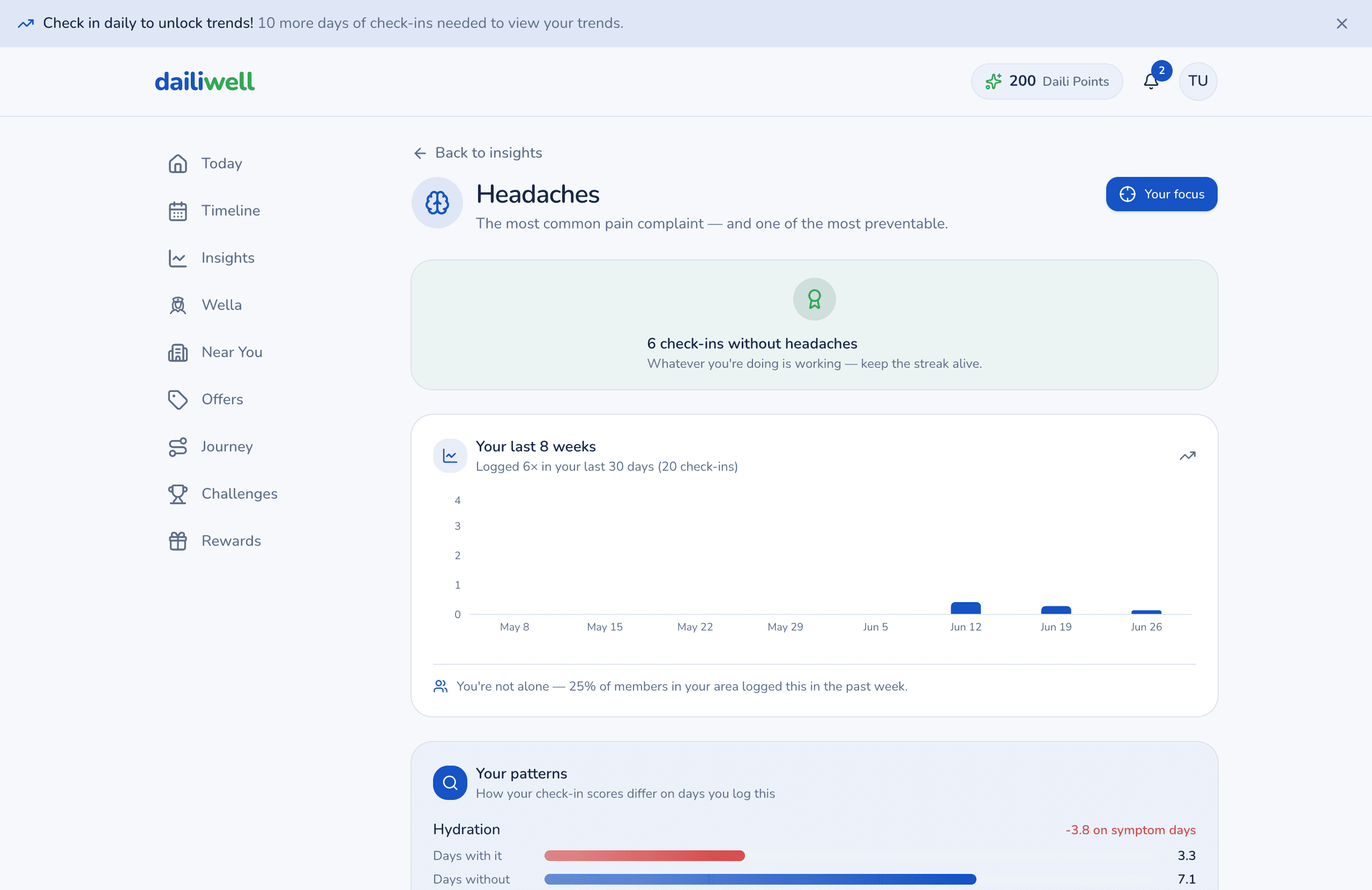
Task: Click the Jun 19 bar in the chart
Action: (x=1055, y=610)
